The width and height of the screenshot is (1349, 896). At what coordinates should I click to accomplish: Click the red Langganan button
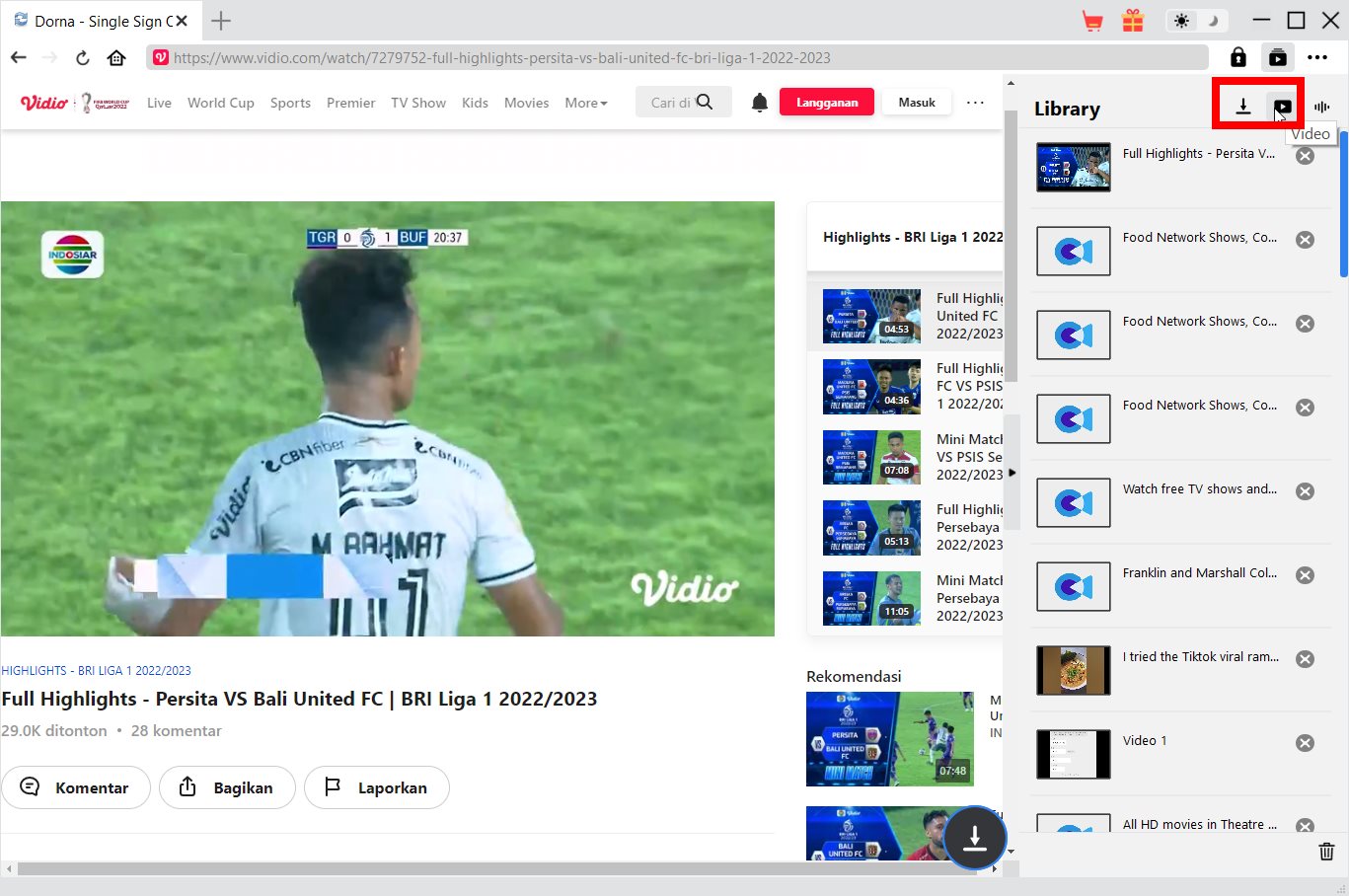coord(826,103)
